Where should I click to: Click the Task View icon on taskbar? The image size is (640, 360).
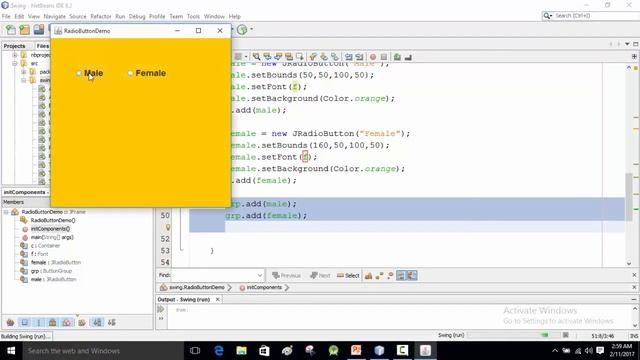coord(195,351)
